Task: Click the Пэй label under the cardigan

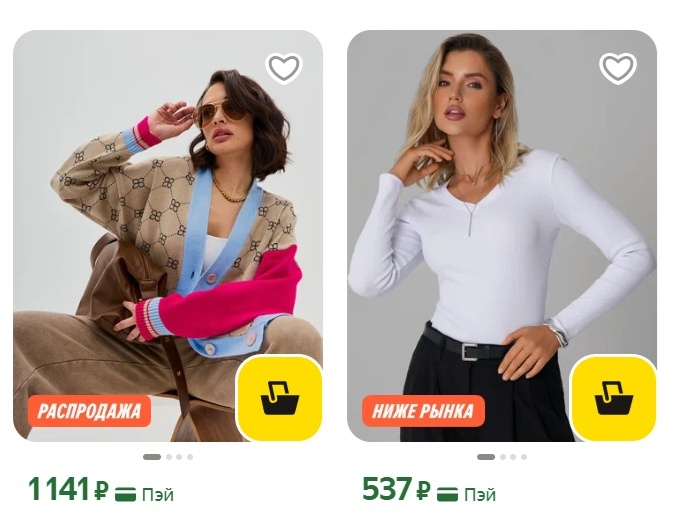Action: [x=158, y=495]
